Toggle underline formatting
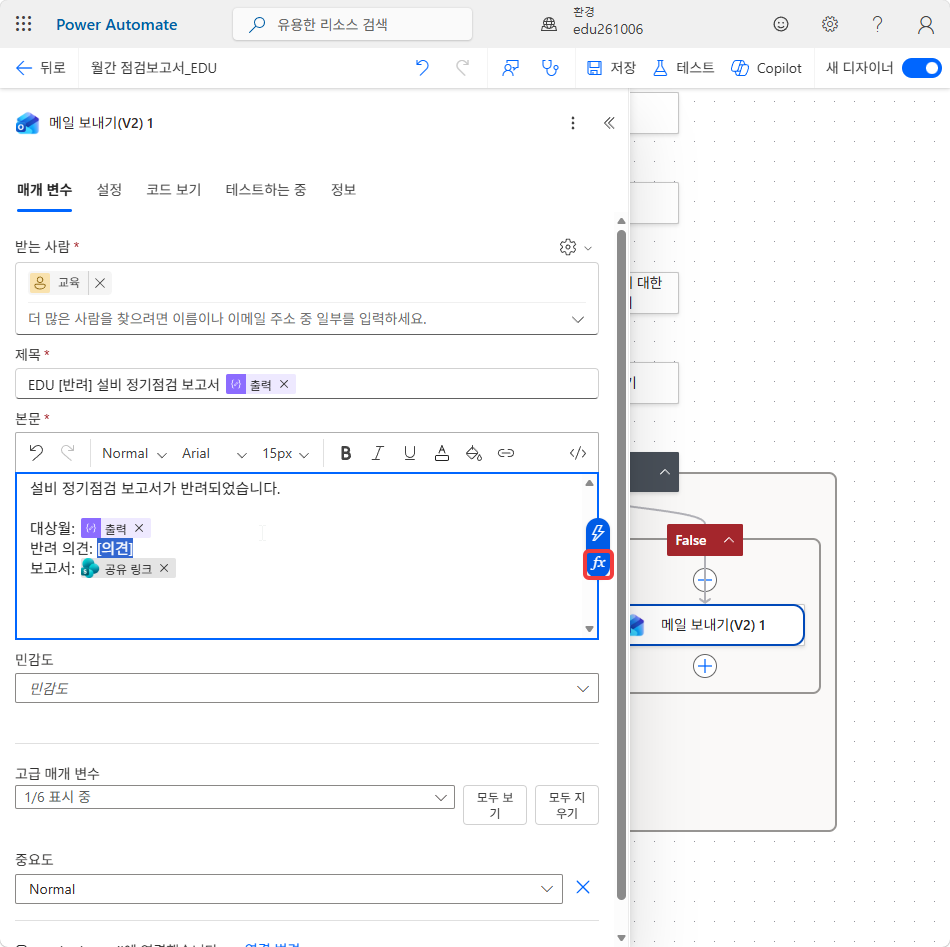Viewport: 950px width, 947px height. coord(410,453)
